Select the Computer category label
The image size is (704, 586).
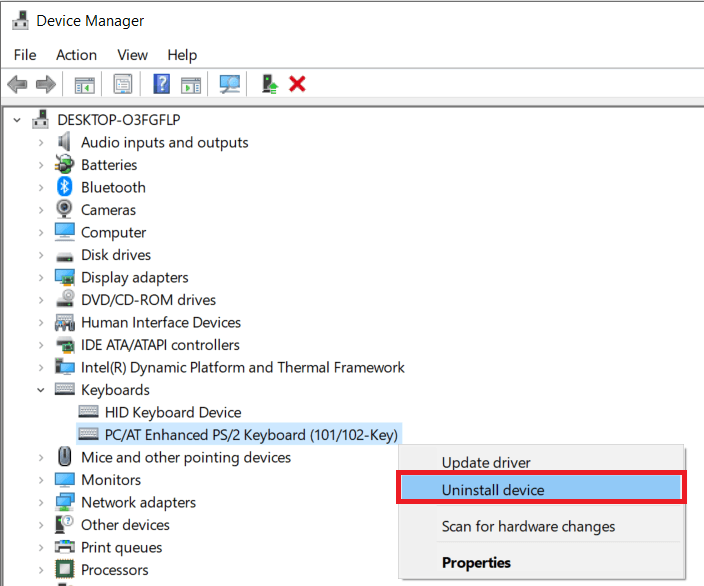(x=114, y=233)
